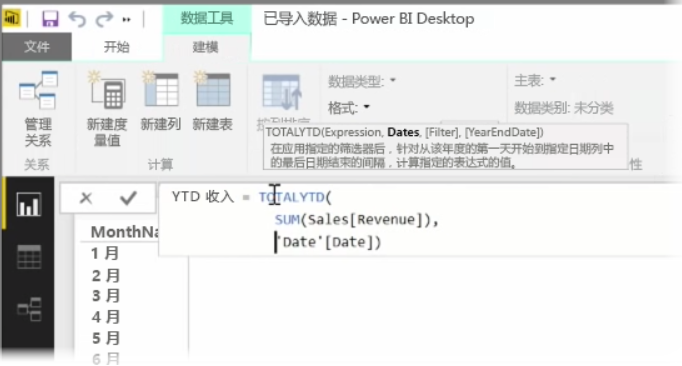Viewport: 682px width, 366px height.
Task: Open the 文件 menu tab
Action: (x=37, y=47)
